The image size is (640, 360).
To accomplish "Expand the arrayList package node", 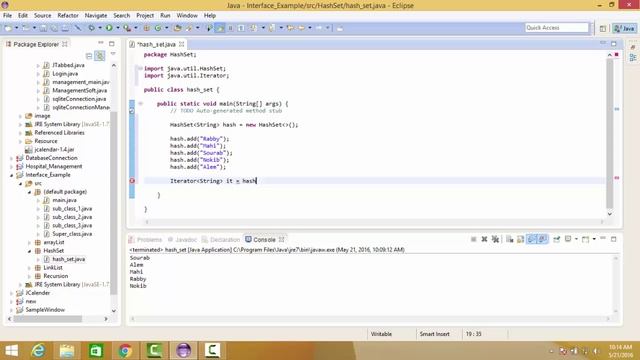I will (x=29, y=242).
